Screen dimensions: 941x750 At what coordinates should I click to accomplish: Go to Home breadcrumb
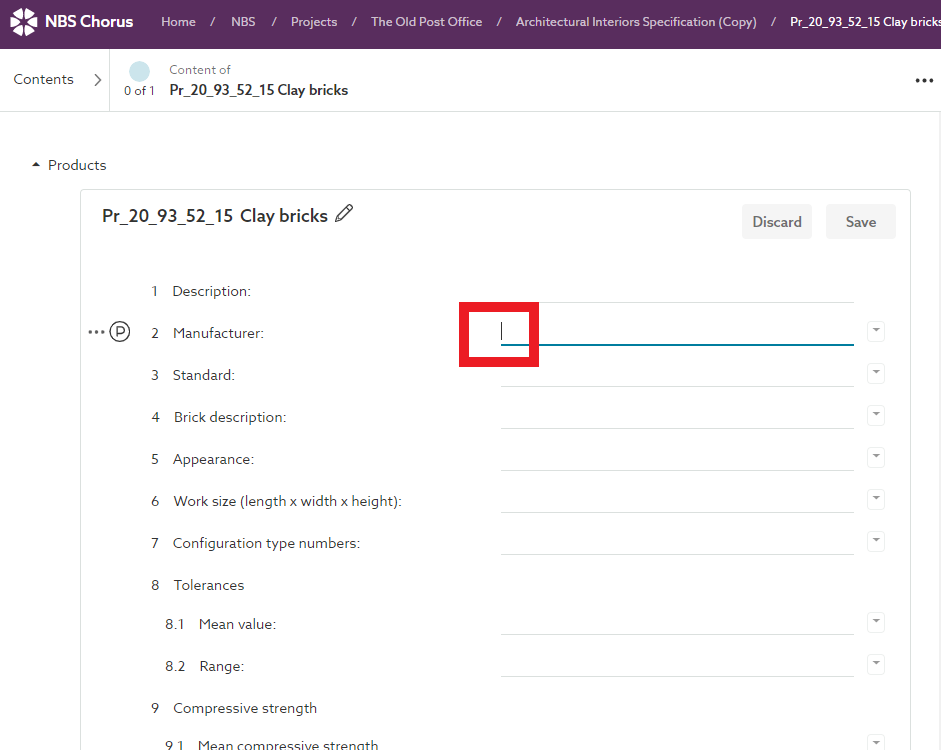[x=178, y=22]
